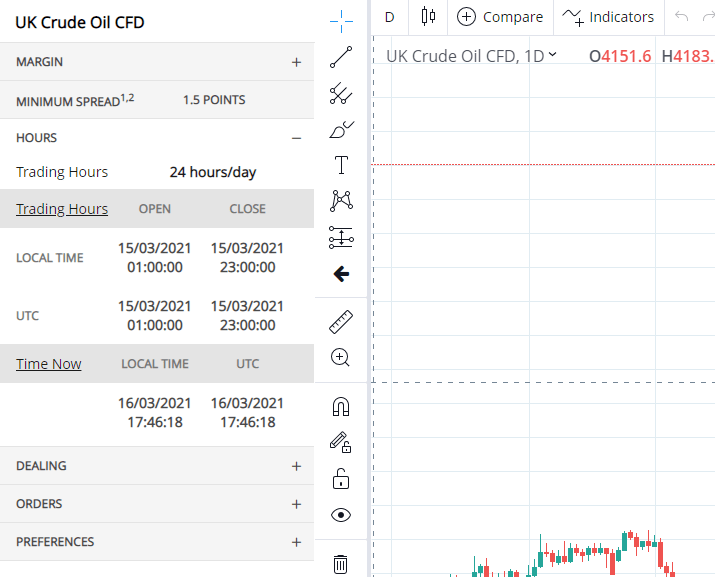Select the brush drawing tool
715x577 pixels.
click(x=341, y=130)
